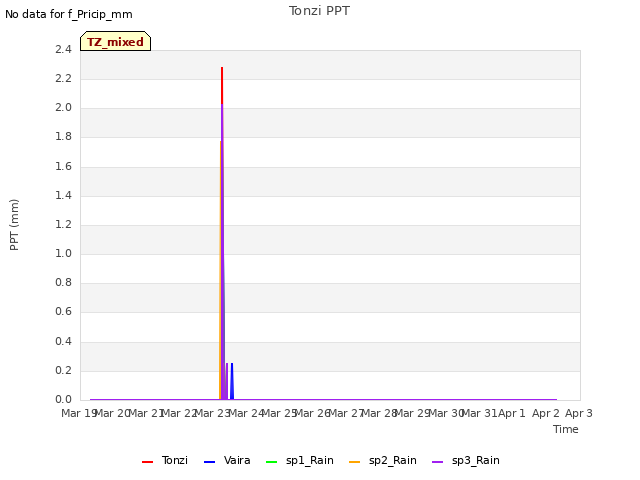Click the 1.8 y-axis tick label
640x480 pixels.
coord(63,136)
